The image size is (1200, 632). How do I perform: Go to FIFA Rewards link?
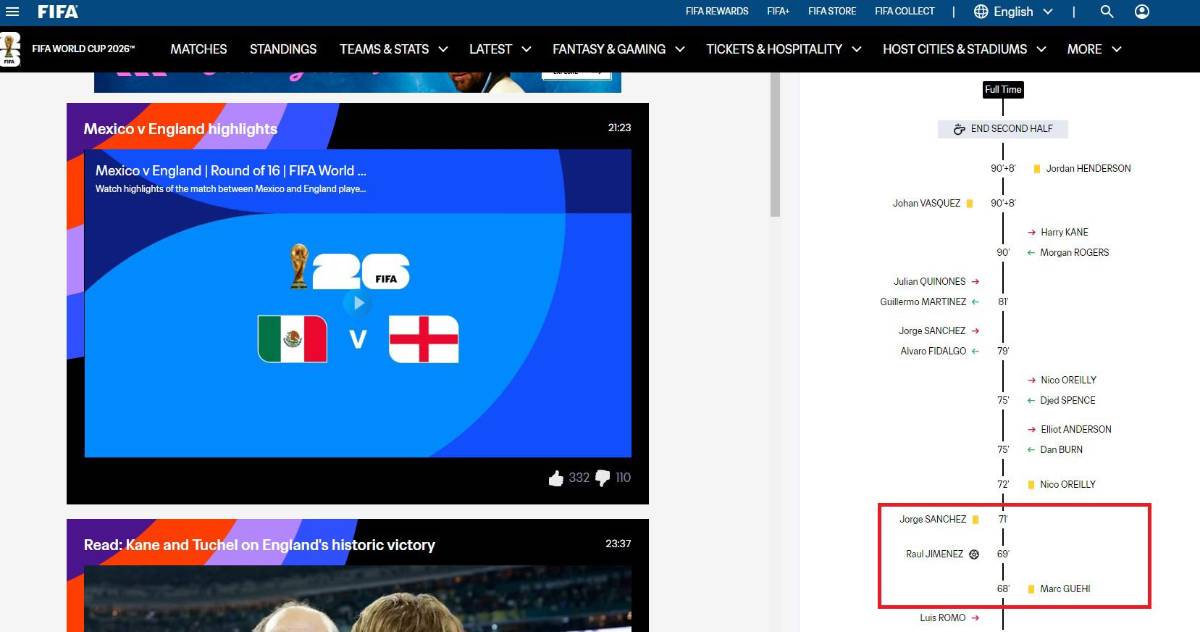717,12
